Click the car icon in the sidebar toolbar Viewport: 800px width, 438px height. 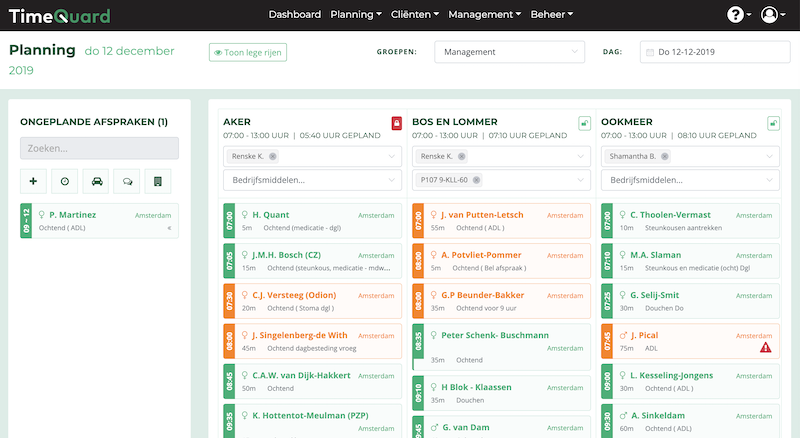click(96, 181)
